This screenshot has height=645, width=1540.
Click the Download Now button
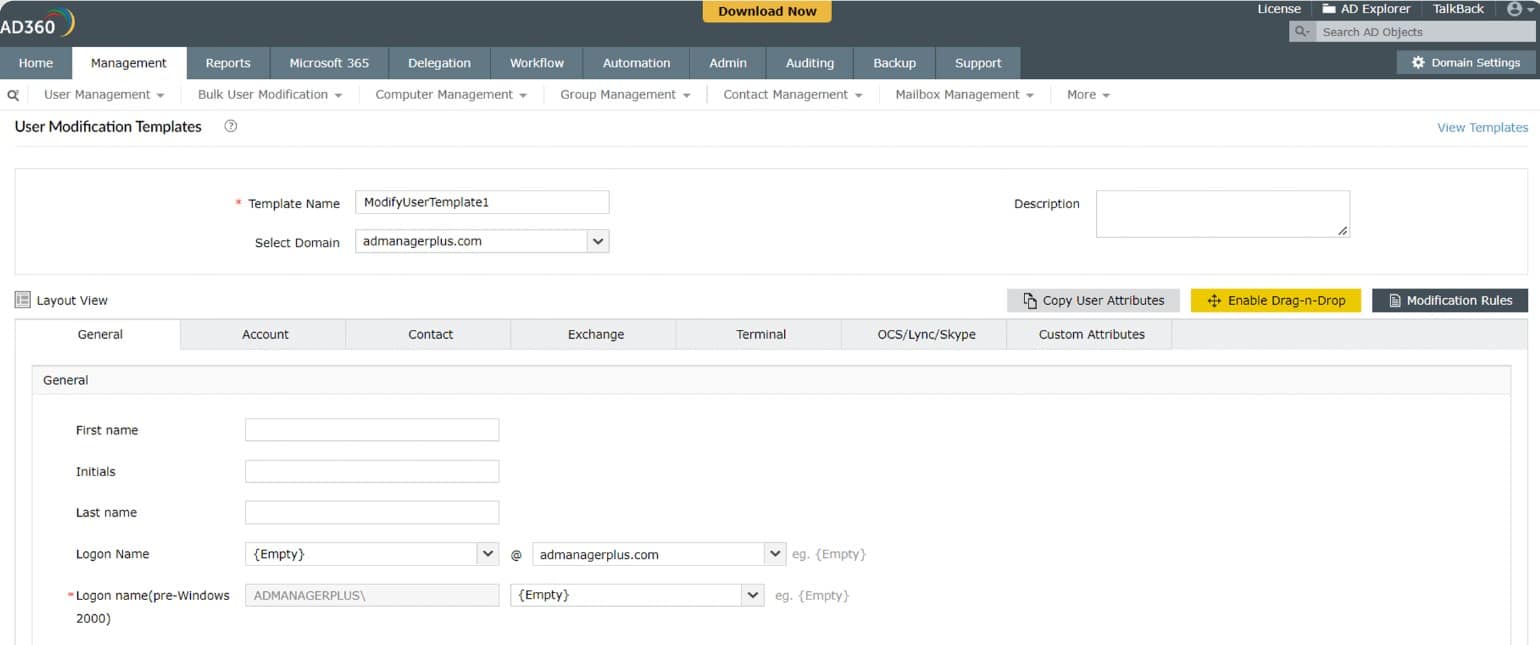(767, 11)
